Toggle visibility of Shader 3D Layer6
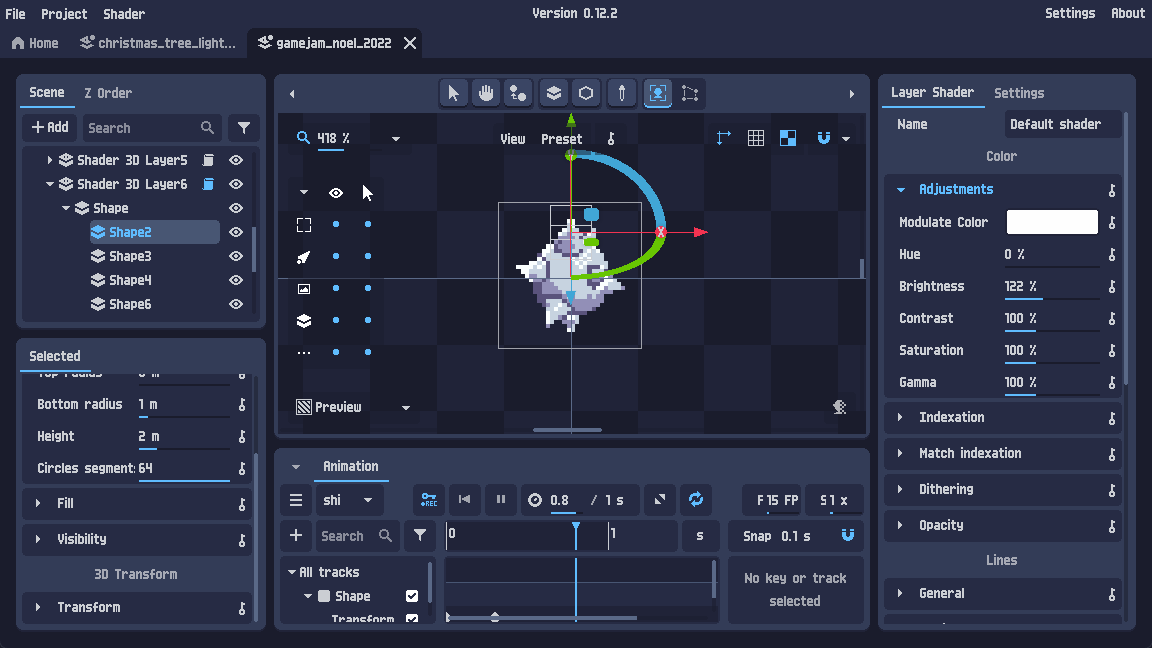 click(x=236, y=184)
